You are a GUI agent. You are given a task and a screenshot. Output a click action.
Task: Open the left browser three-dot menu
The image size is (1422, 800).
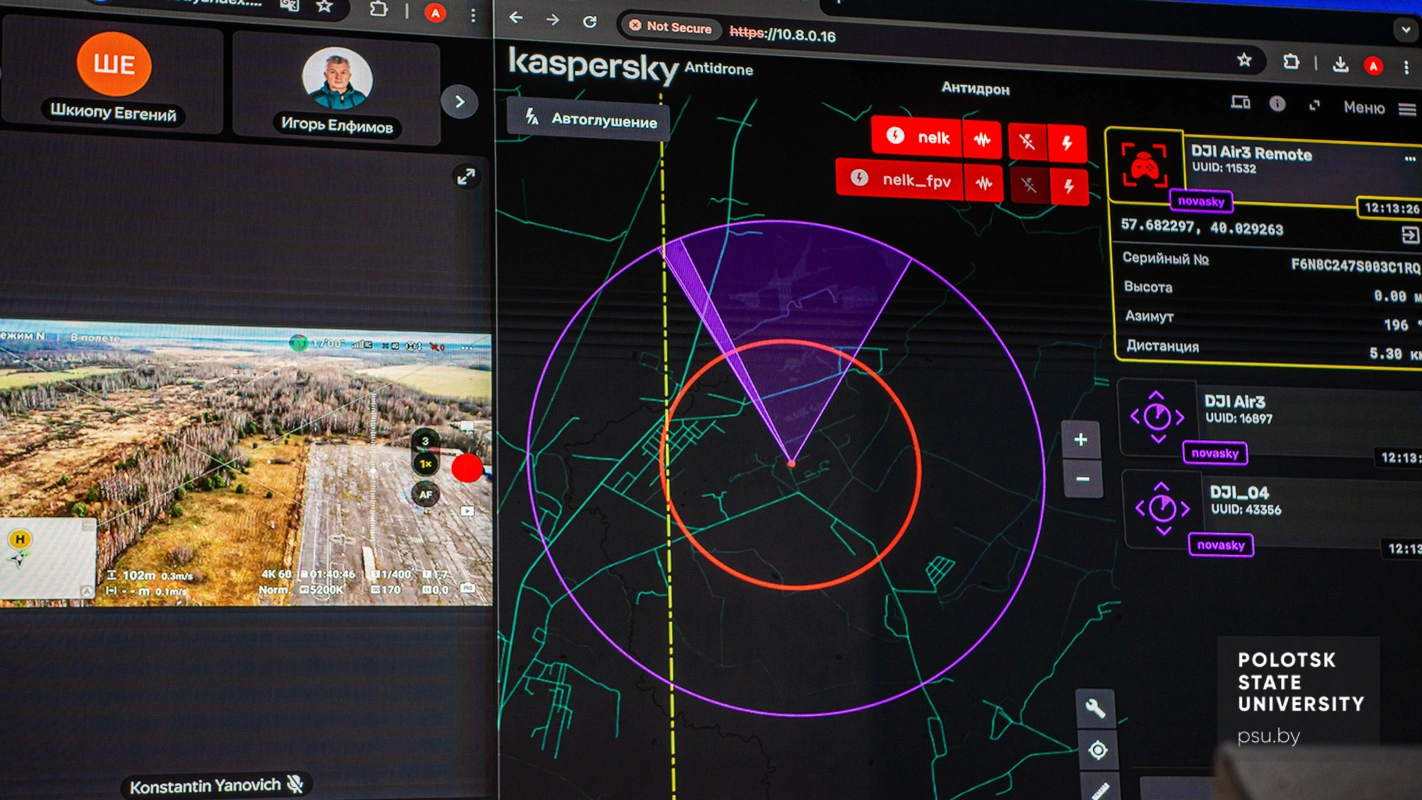pyautogui.click(x=472, y=15)
